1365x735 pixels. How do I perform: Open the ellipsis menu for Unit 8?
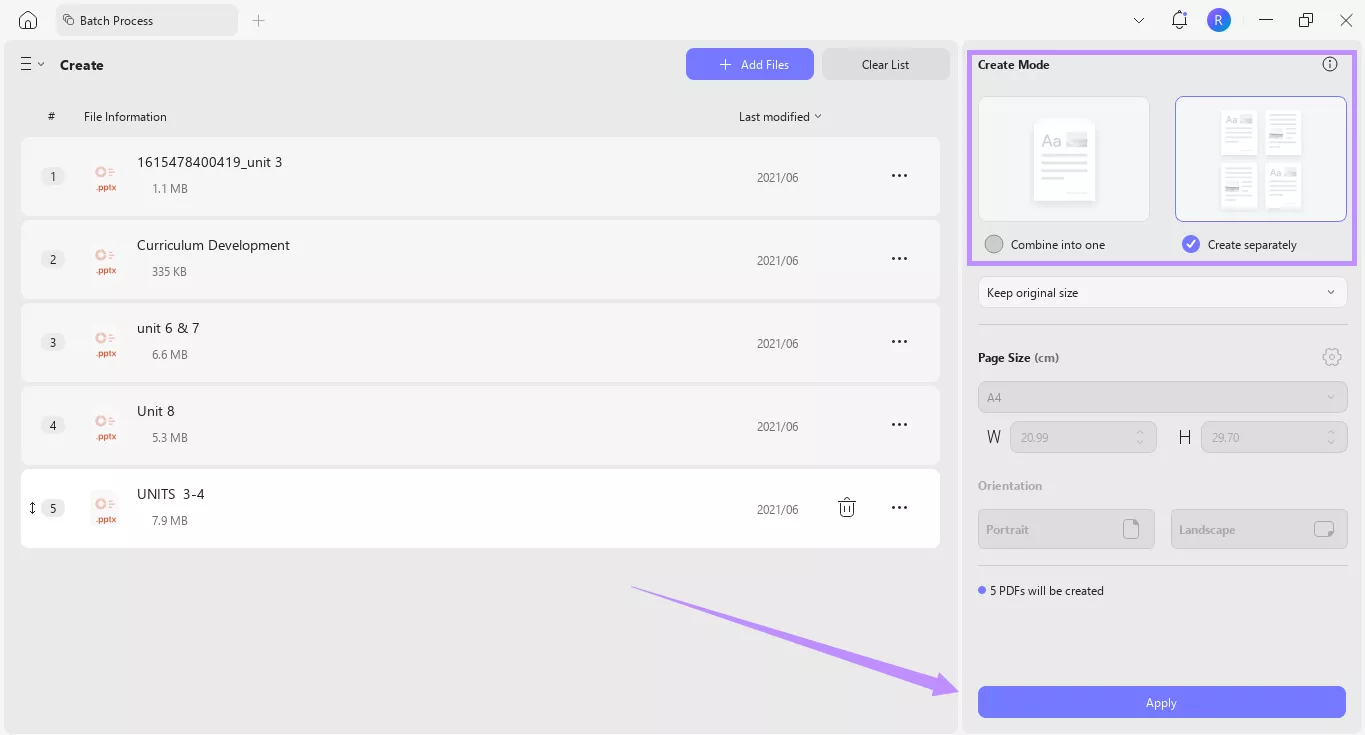(898, 425)
